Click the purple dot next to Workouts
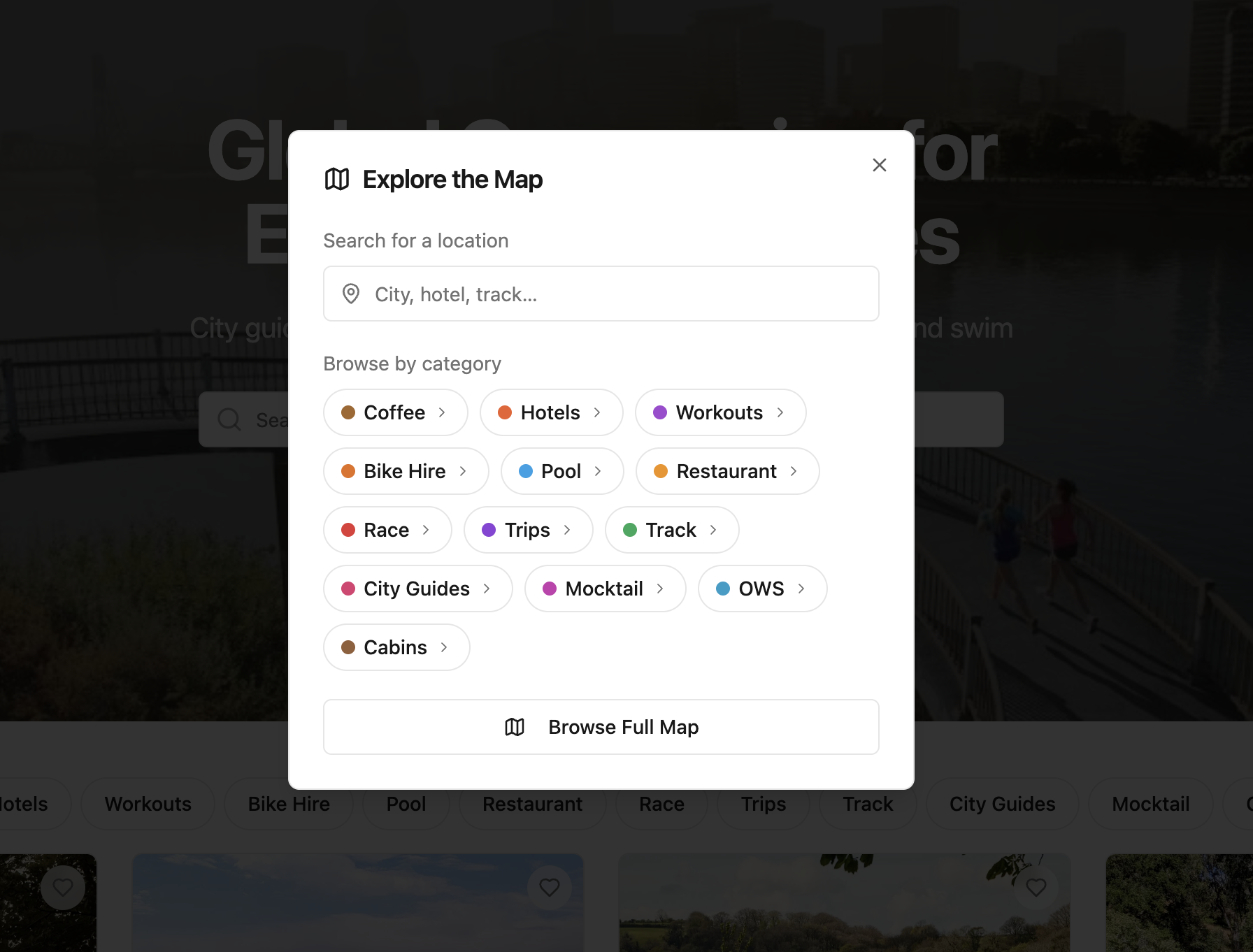This screenshot has width=1253, height=952. tap(660, 412)
